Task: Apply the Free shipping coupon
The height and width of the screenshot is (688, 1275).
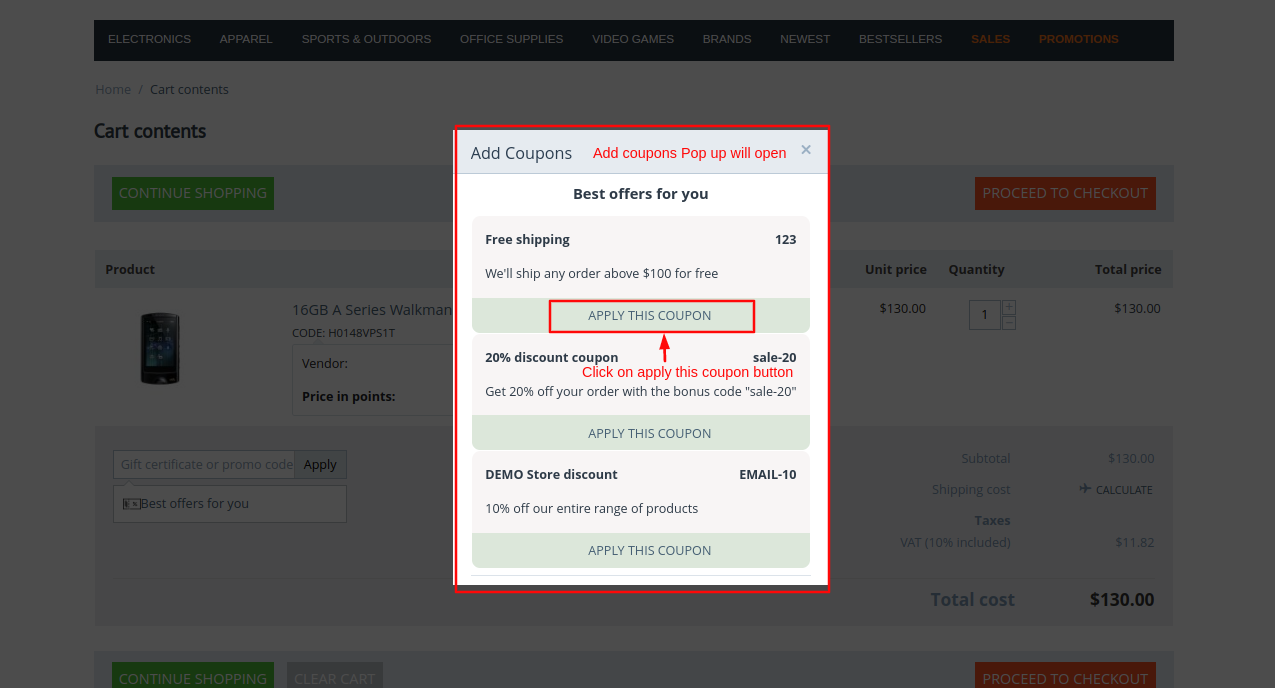Action: coord(650,316)
